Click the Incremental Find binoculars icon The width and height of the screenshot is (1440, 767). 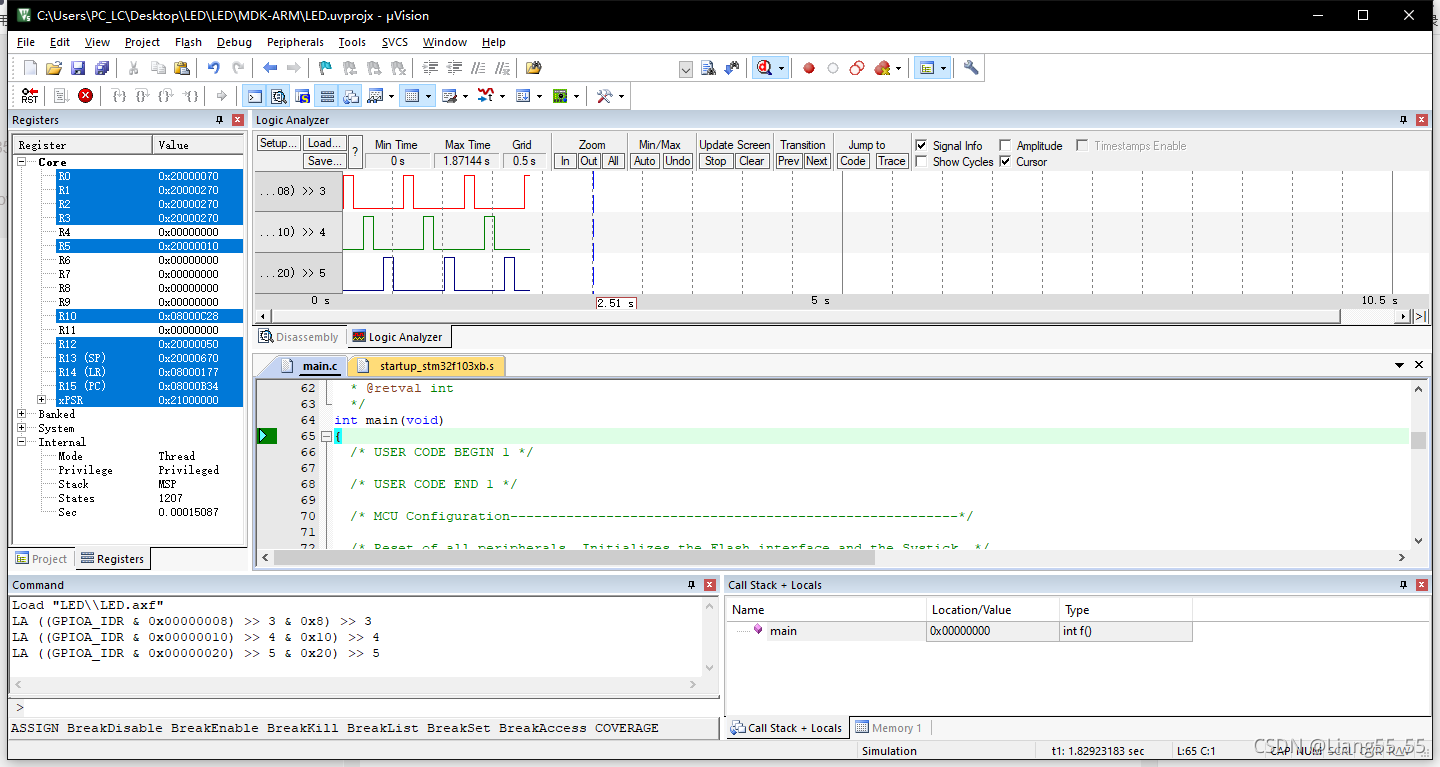(x=731, y=68)
